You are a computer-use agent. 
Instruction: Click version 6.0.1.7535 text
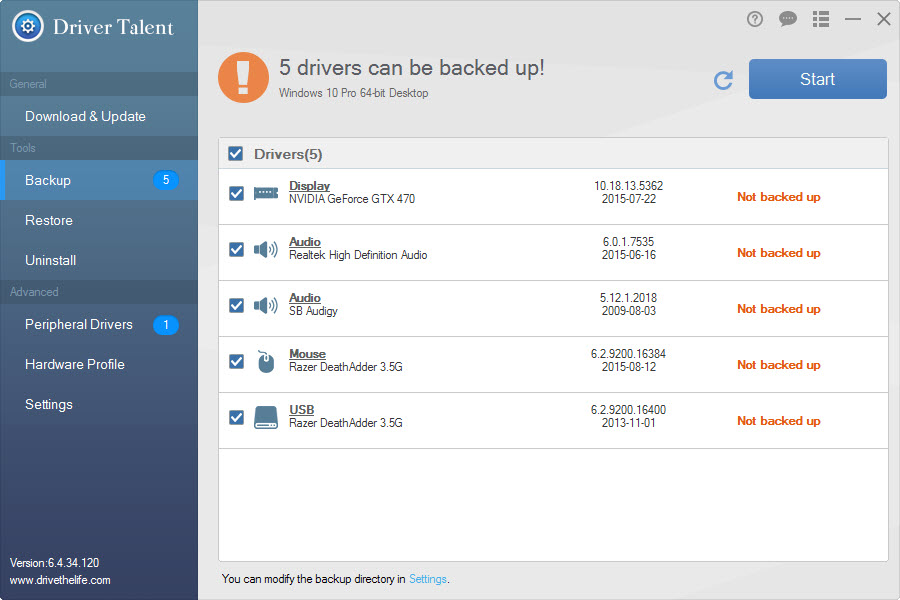[629, 242]
